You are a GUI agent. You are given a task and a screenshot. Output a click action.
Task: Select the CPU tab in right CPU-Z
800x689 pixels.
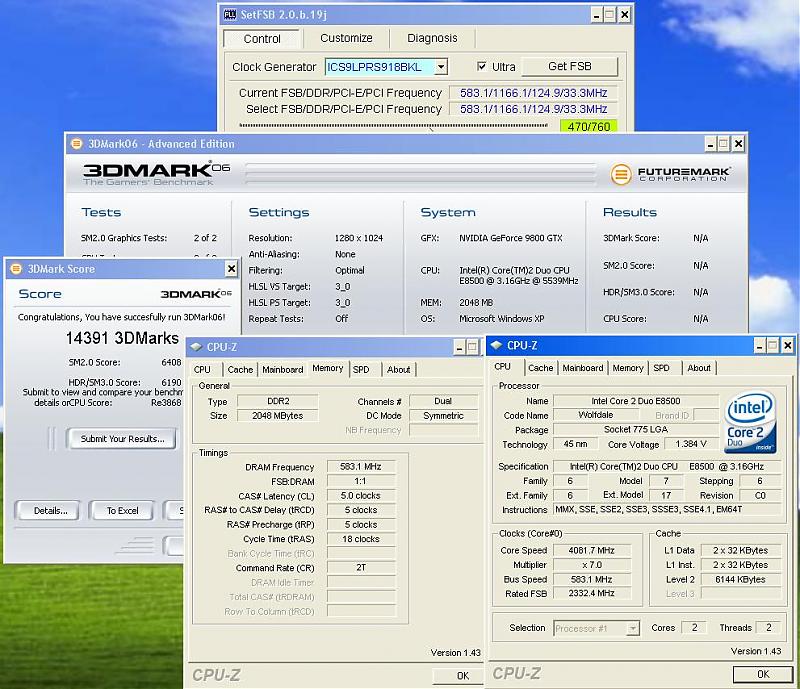(x=503, y=367)
